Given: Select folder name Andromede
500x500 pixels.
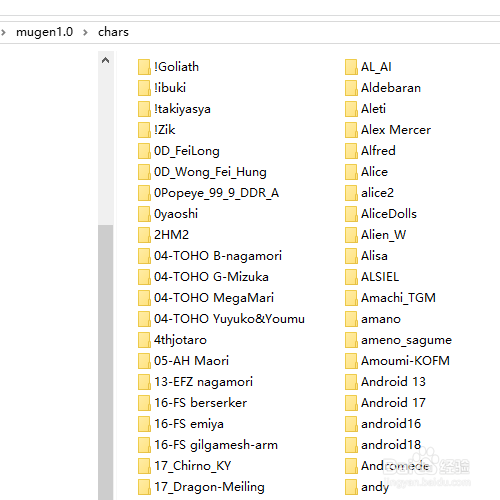Looking at the screenshot, I should point(395,466).
